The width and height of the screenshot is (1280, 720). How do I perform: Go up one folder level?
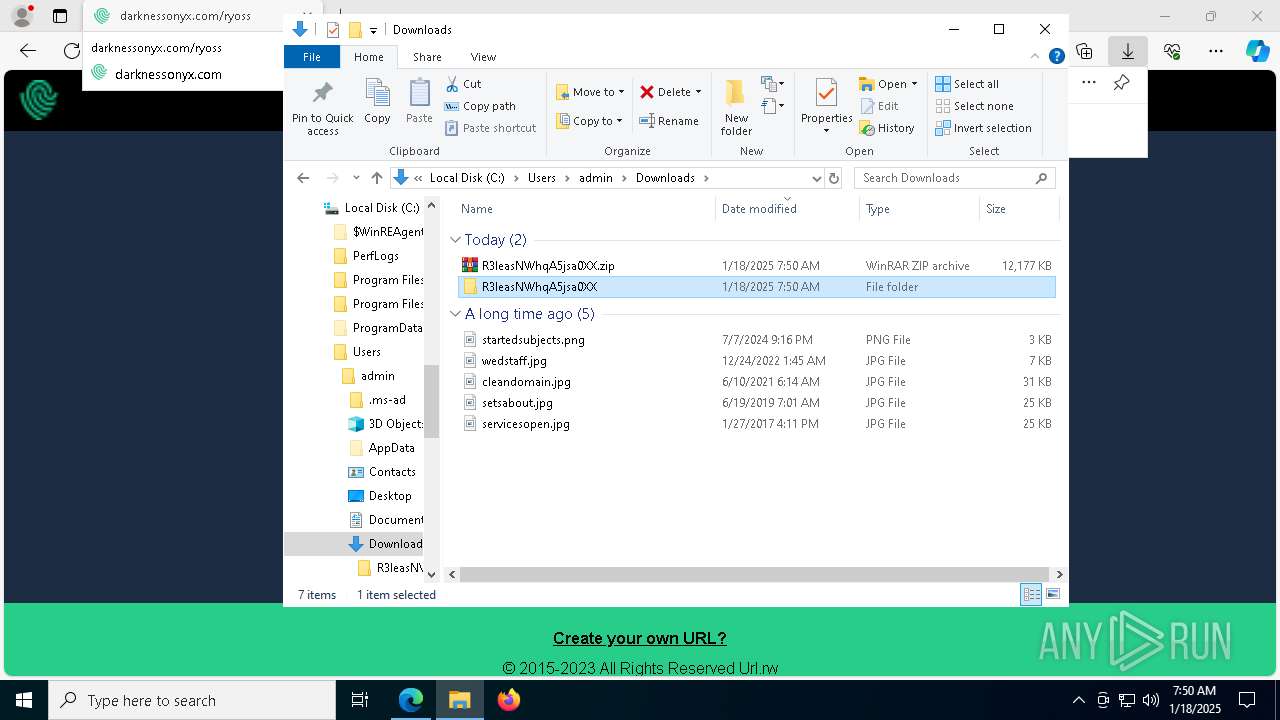[x=376, y=178]
